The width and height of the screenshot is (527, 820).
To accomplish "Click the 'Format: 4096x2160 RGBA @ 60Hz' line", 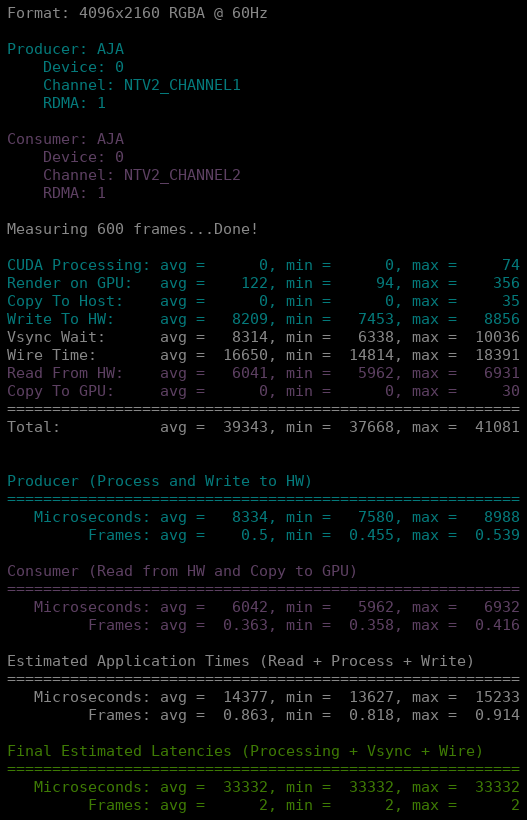I will (x=137, y=13).
